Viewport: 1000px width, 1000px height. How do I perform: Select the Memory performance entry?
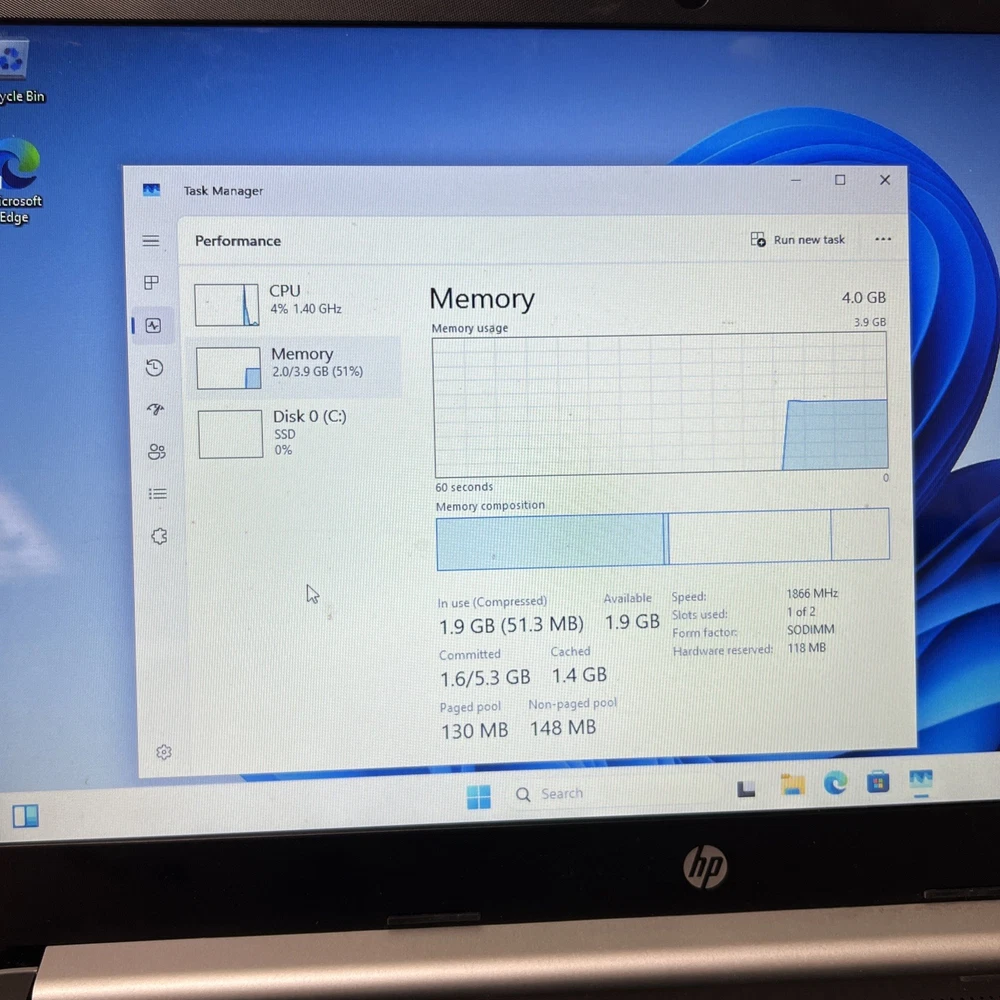coord(295,367)
